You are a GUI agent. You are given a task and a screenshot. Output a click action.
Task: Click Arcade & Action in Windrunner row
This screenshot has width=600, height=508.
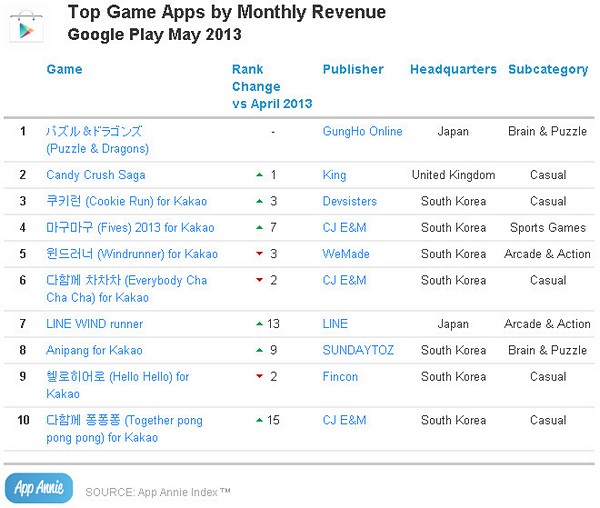coord(547,254)
